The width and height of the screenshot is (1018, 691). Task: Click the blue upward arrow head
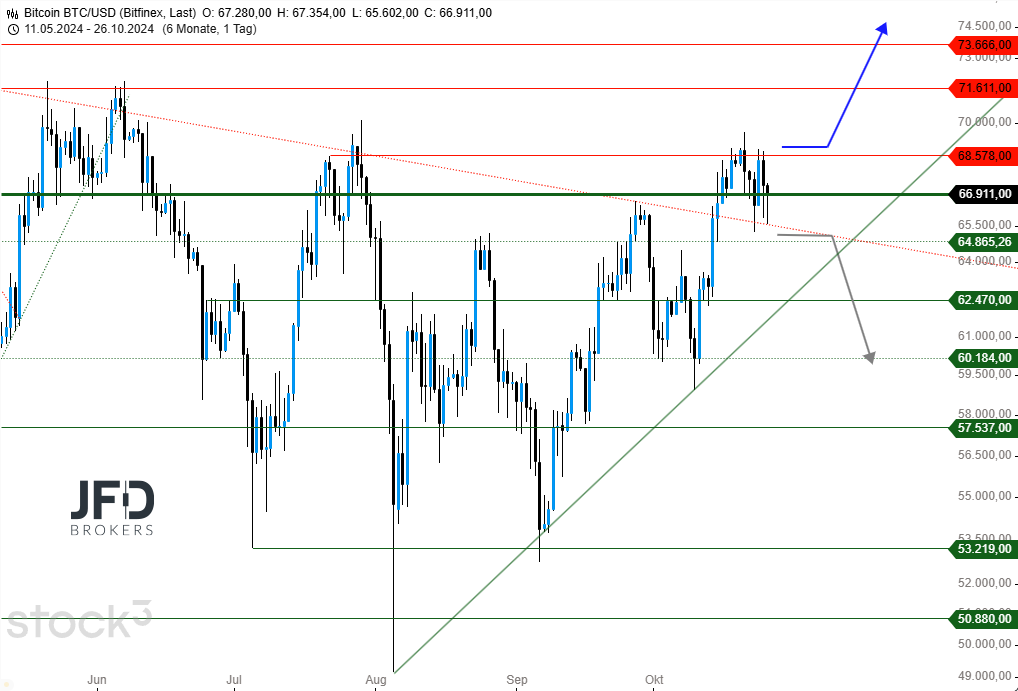pos(882,29)
